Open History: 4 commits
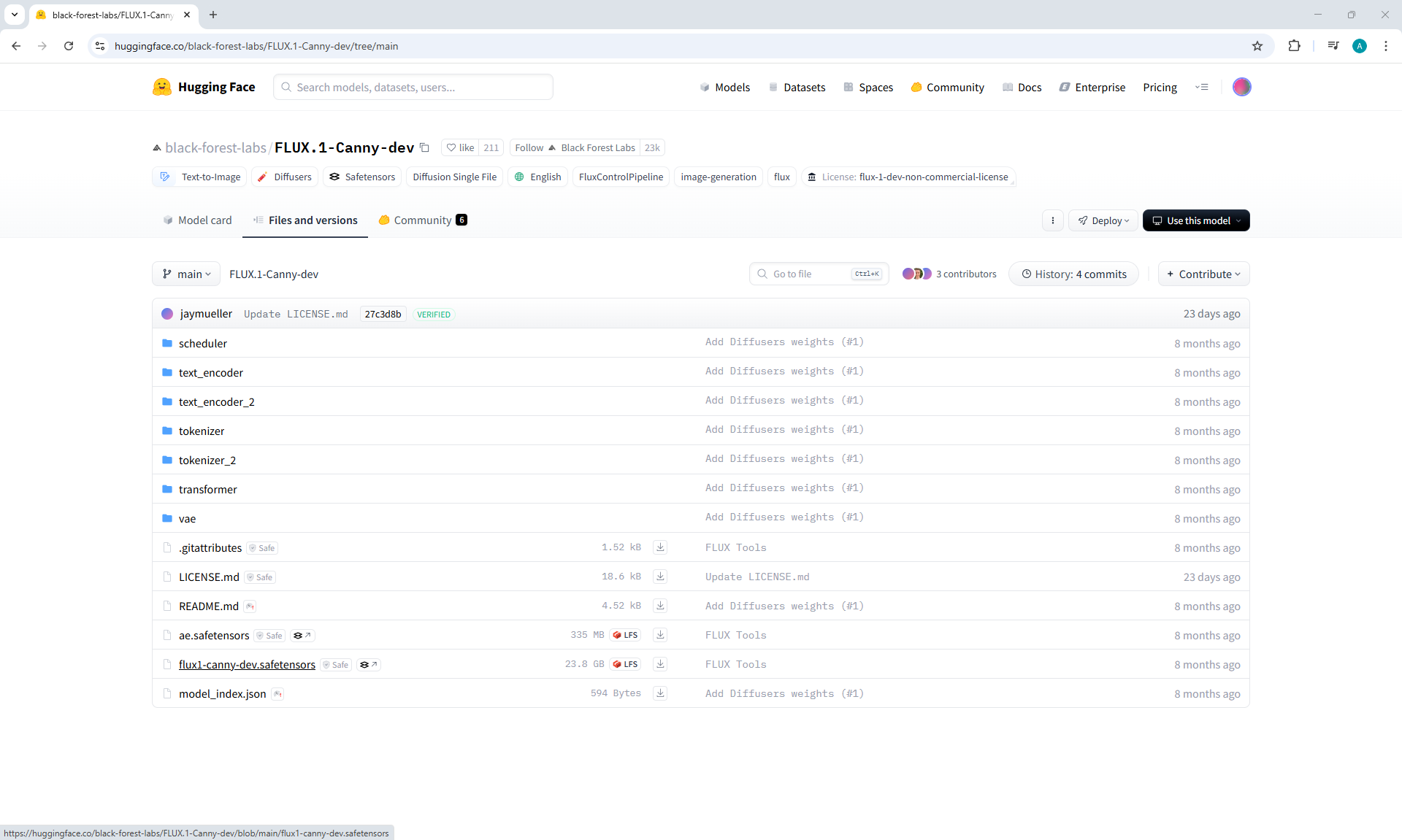Viewport: 1402px width, 840px height. (1073, 274)
